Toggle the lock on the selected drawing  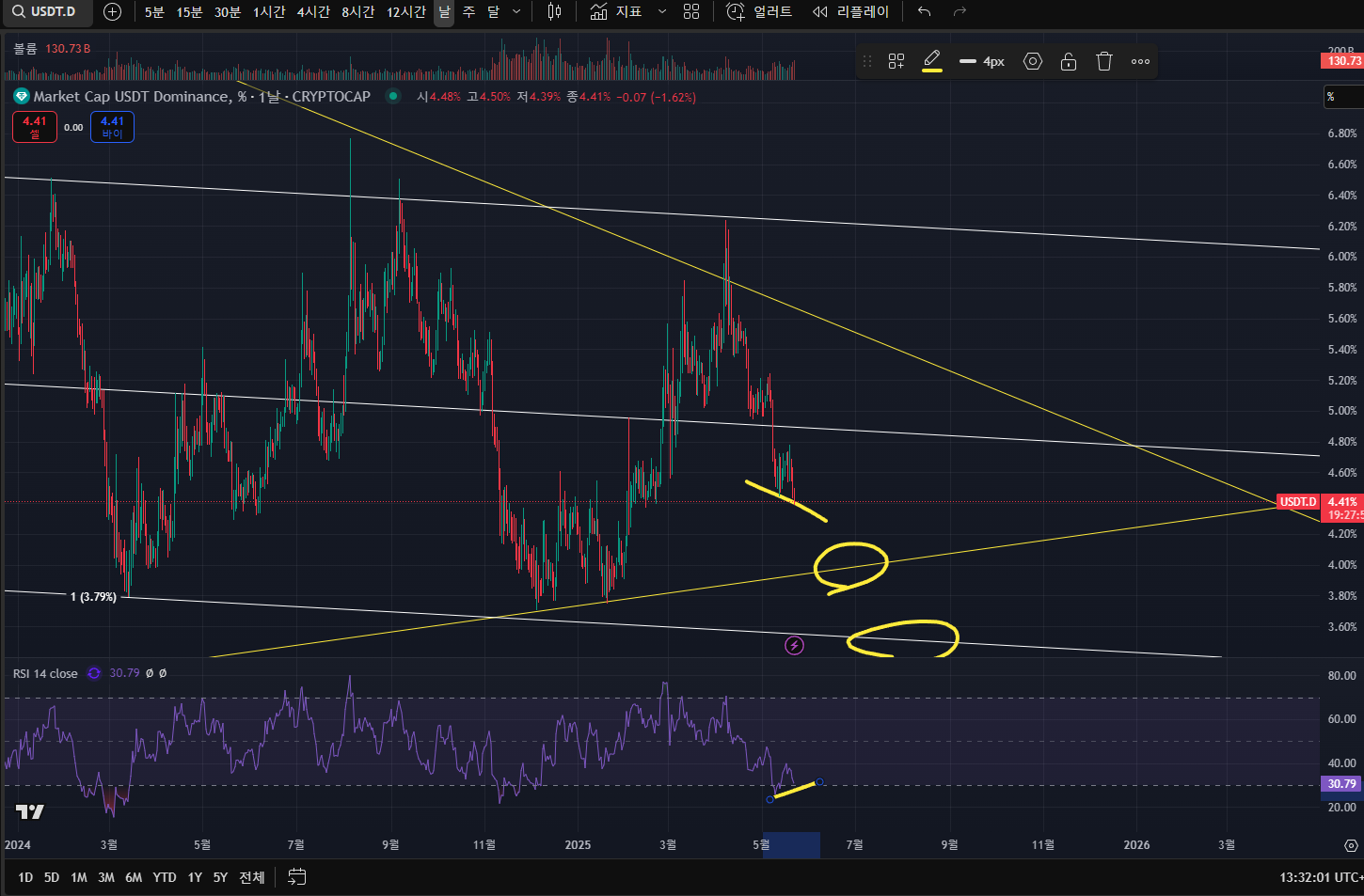click(x=1069, y=61)
